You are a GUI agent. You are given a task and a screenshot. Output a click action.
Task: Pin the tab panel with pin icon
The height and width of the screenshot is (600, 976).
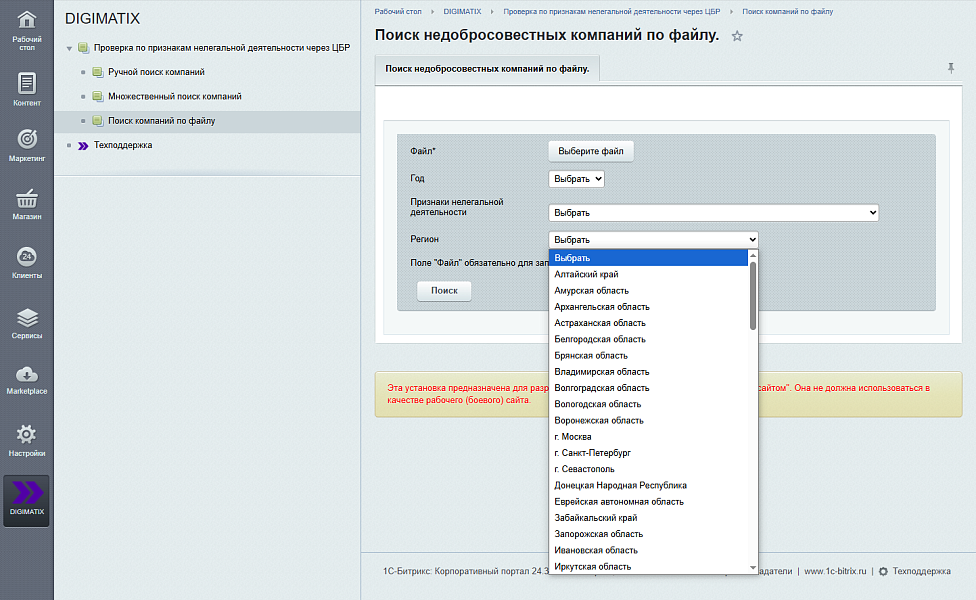coord(950,68)
